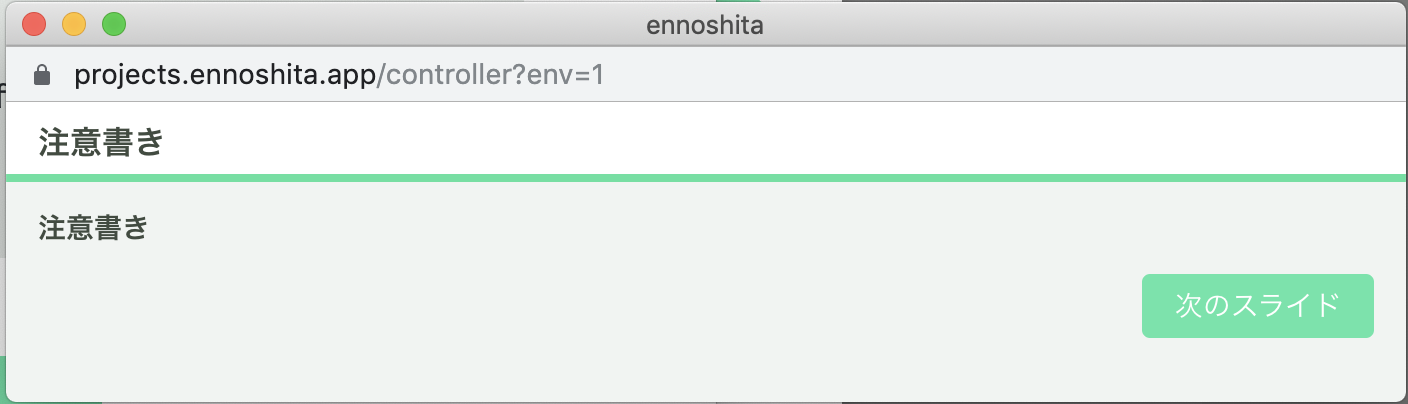Advance to the next slide
This screenshot has height=404, width=1408.
(x=1258, y=306)
